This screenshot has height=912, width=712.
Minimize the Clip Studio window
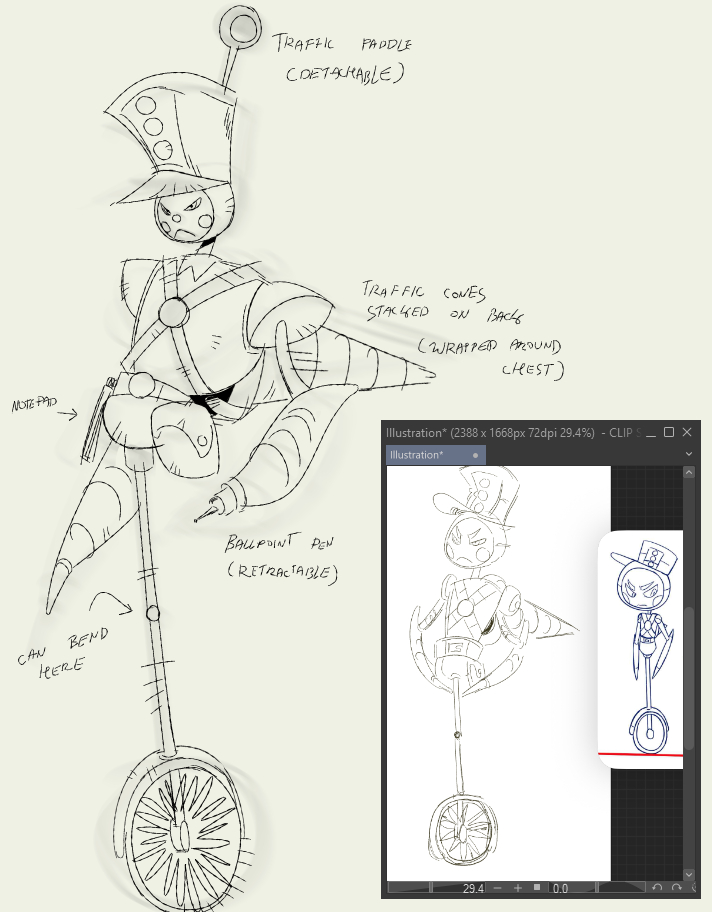point(651,432)
